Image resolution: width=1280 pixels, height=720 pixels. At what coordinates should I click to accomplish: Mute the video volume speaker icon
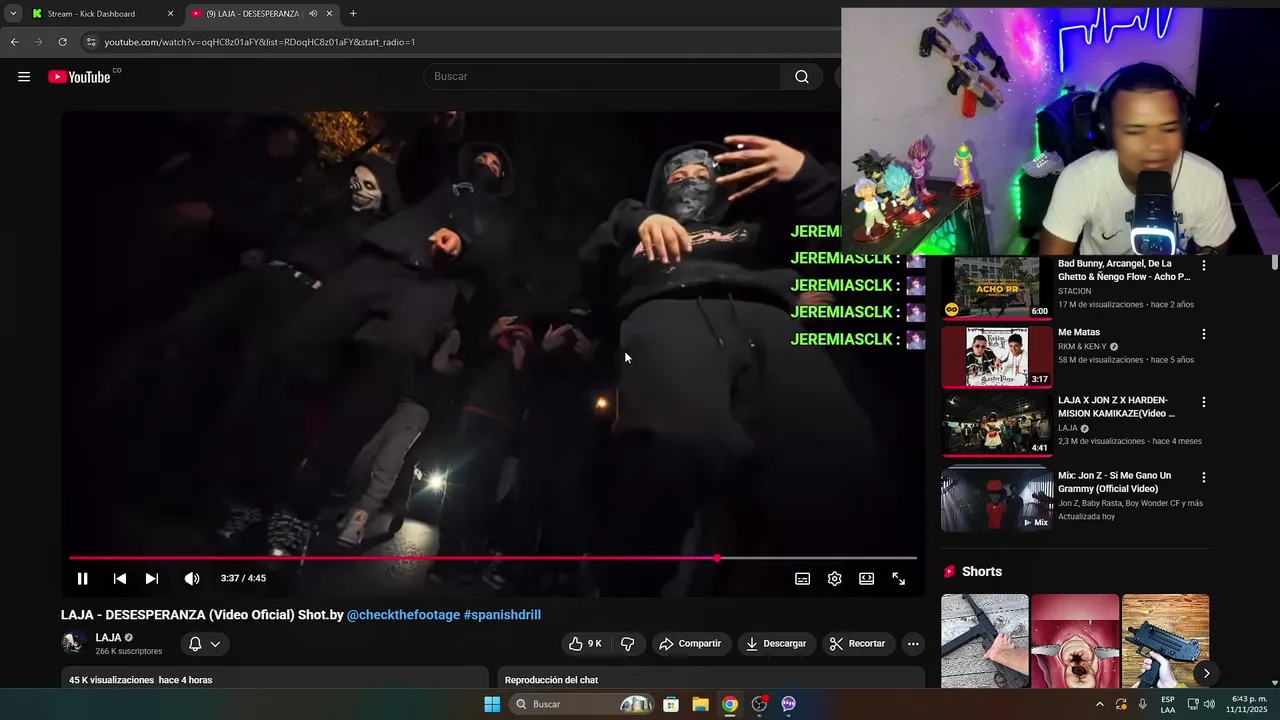coord(192,578)
